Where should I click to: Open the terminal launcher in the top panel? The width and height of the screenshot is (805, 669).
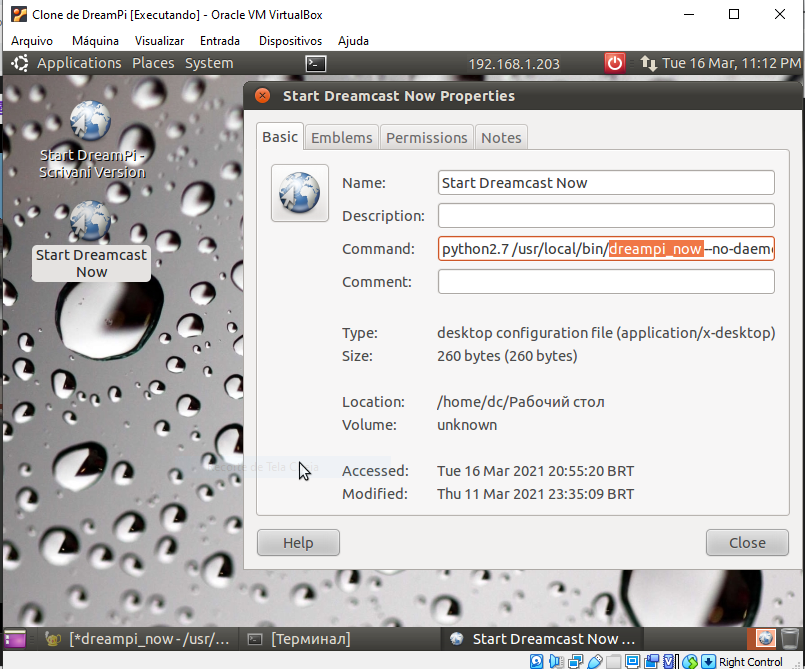click(316, 64)
